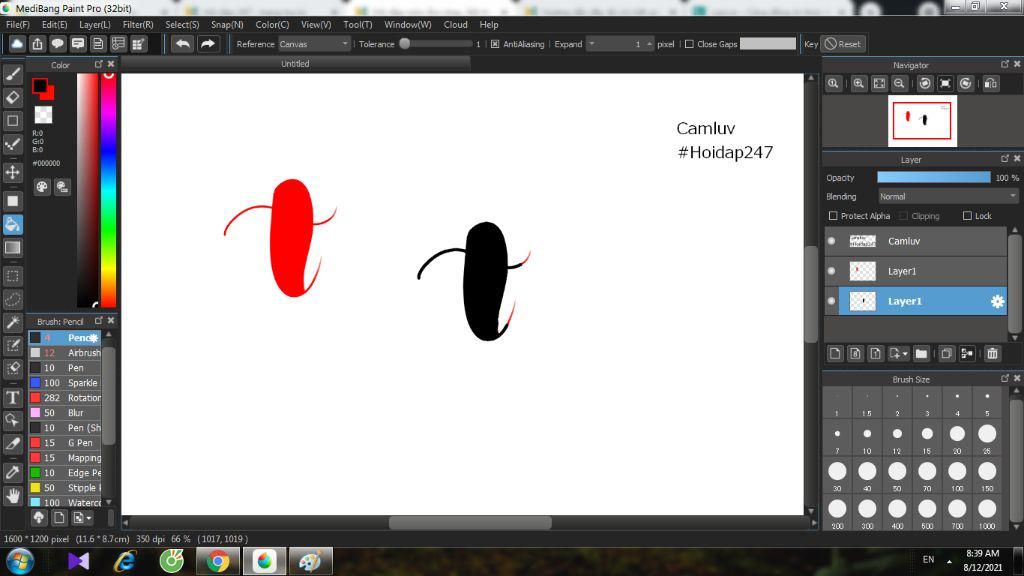Image resolution: width=1024 pixels, height=576 pixels.
Task: Enable Protect Alpha checkbox
Action: pyautogui.click(x=833, y=216)
